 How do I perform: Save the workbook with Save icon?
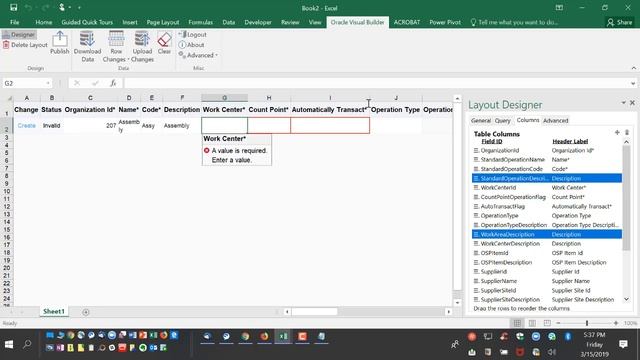pyautogui.click(x=13, y=7)
